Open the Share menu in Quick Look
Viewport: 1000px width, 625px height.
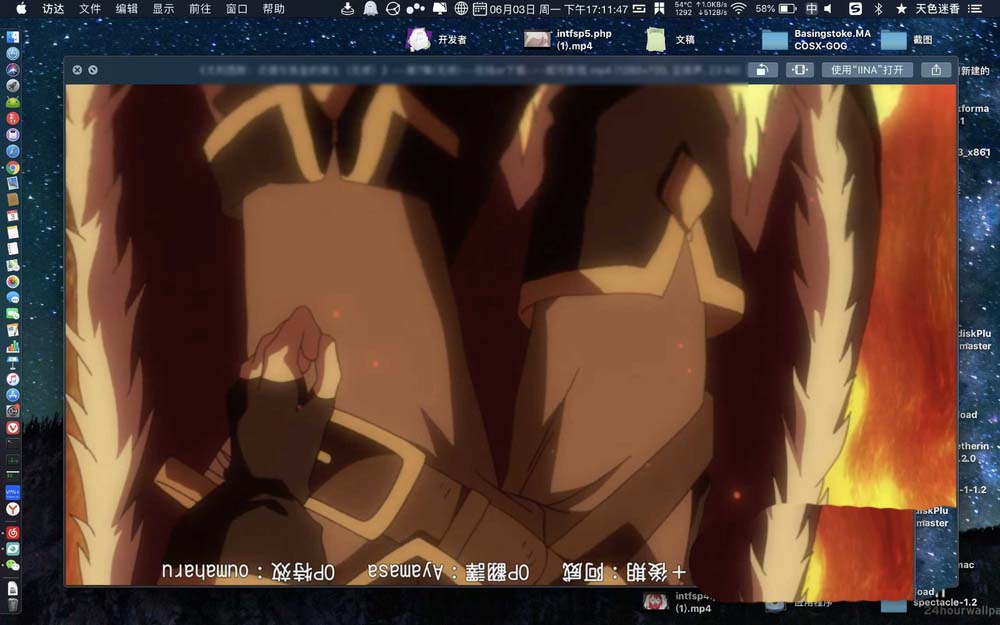click(x=936, y=70)
